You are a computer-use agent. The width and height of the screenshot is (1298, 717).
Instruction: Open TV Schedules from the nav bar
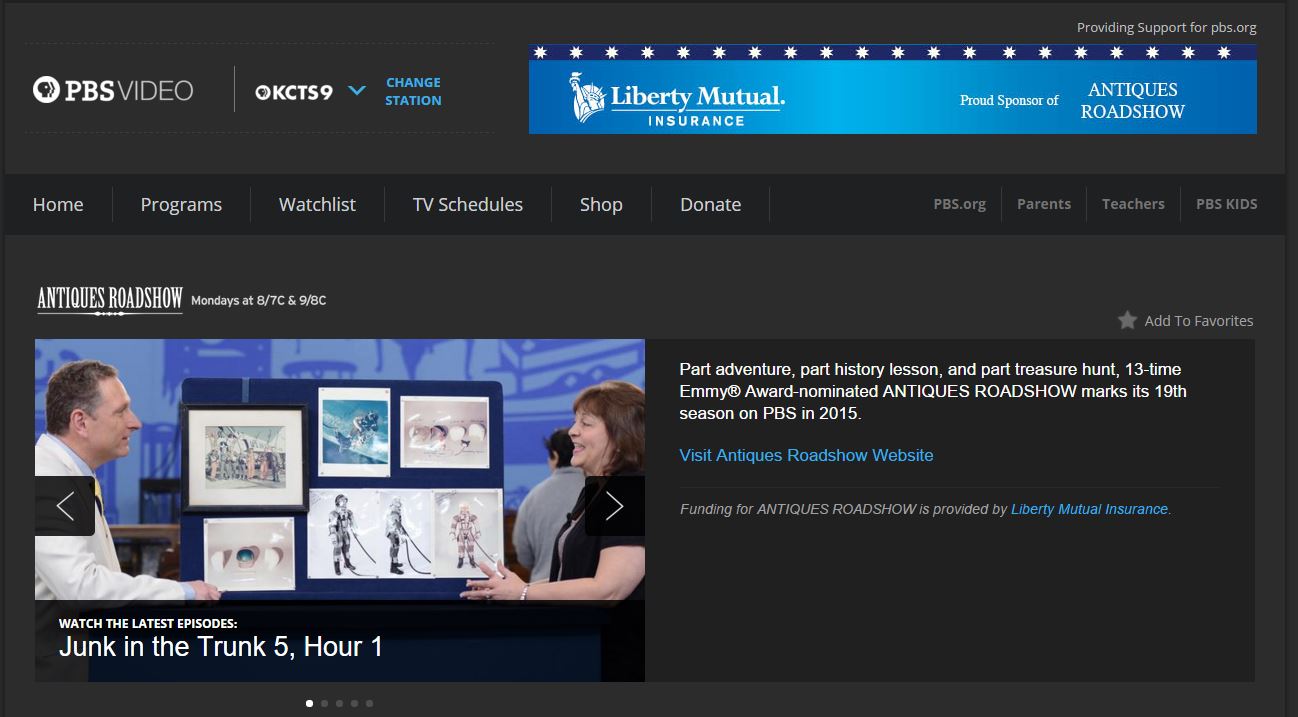[x=468, y=204]
